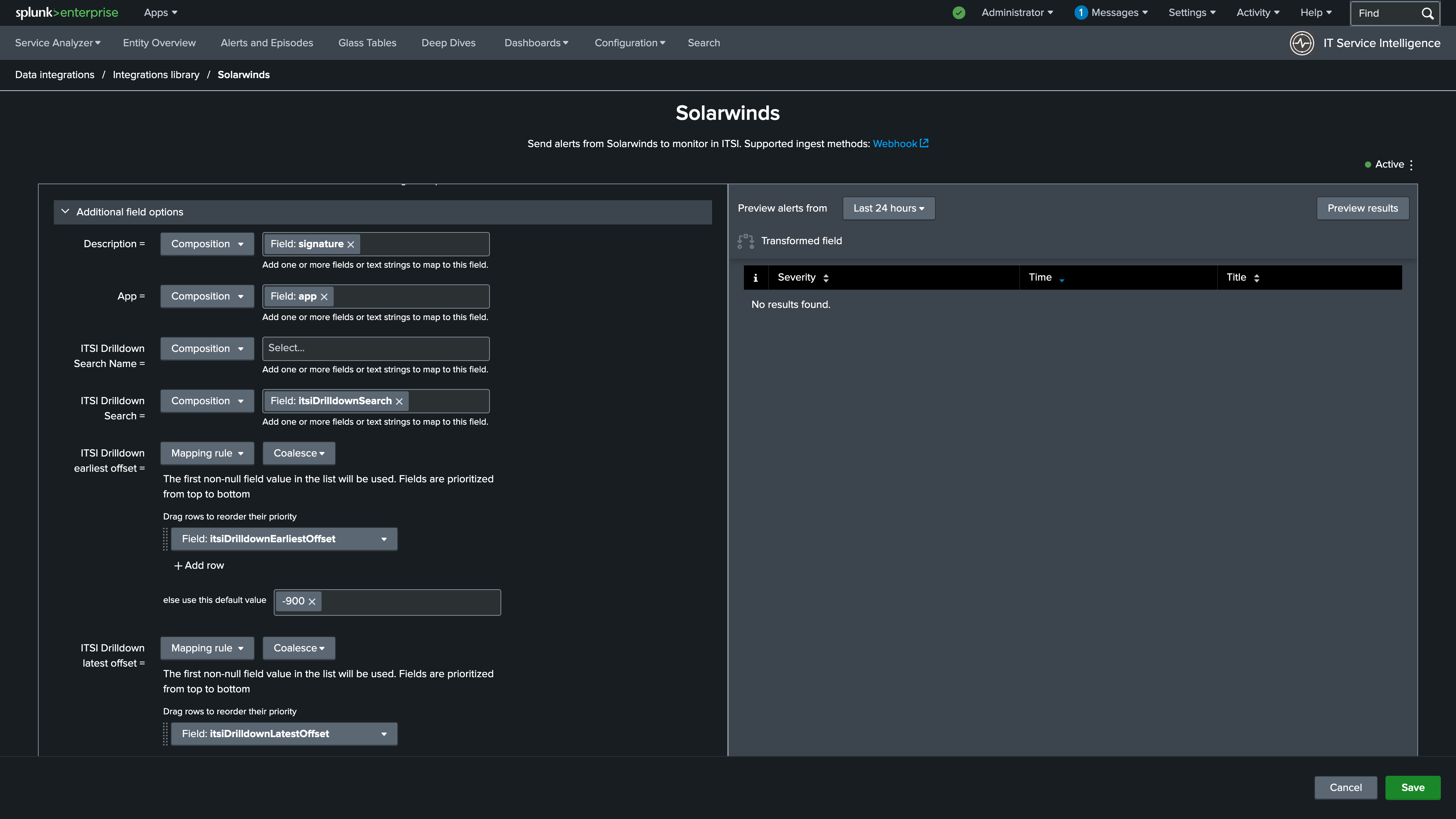
Task: Open Glass Tables page
Action: (x=367, y=43)
